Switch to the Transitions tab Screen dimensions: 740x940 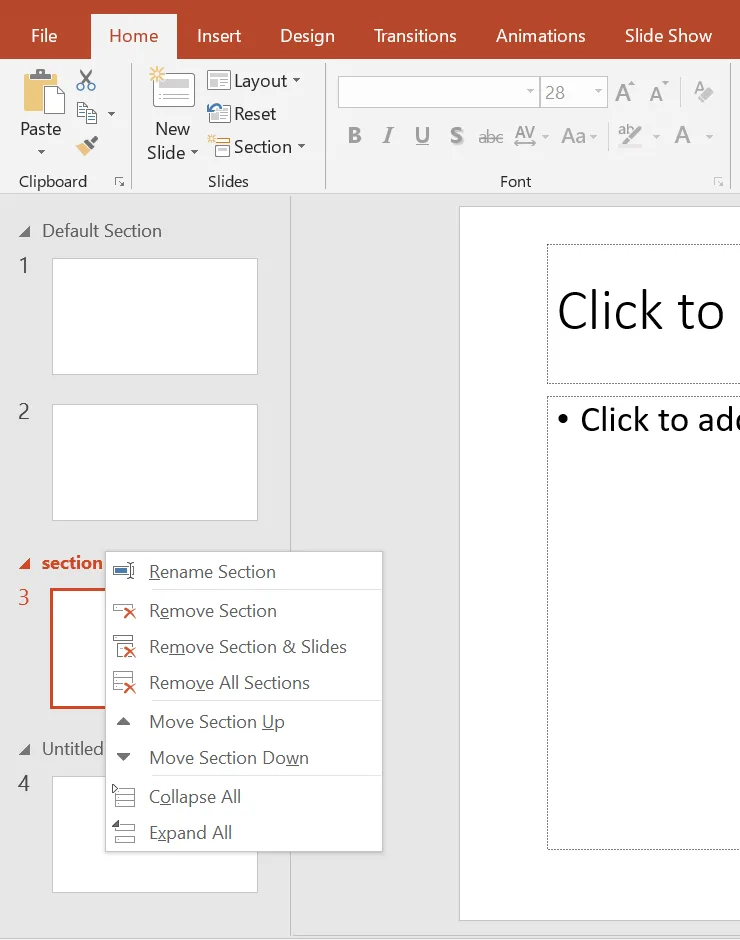pyautogui.click(x=415, y=36)
